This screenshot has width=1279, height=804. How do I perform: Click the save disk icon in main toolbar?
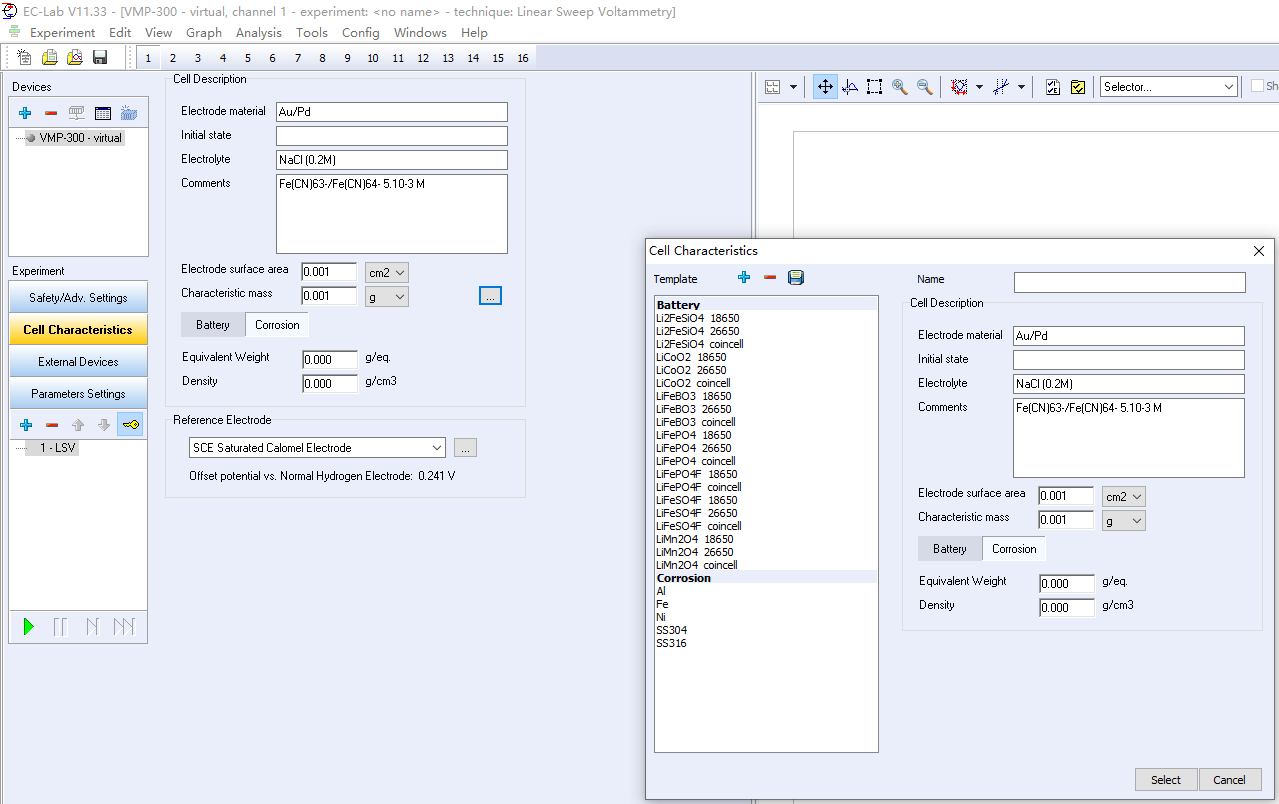coord(100,58)
